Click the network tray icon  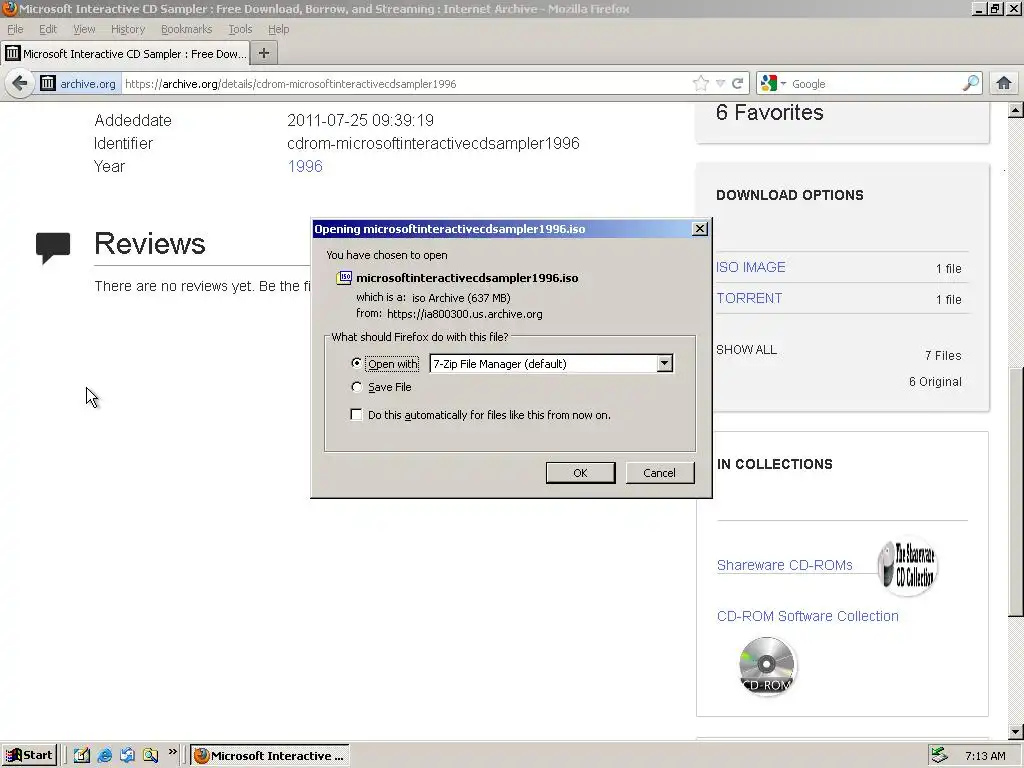tap(939, 756)
